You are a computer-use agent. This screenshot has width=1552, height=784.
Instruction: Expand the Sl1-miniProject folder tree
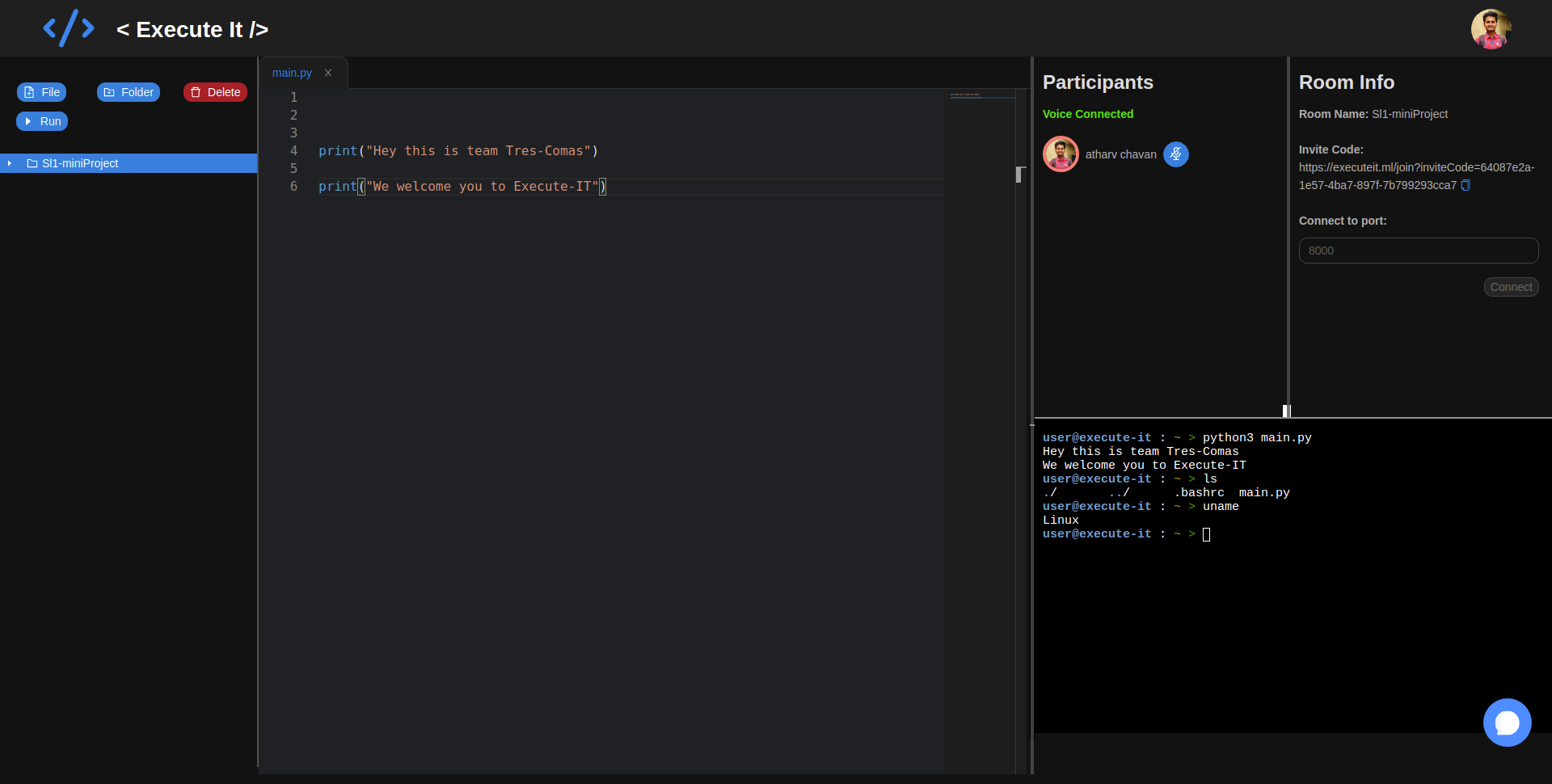pyautogui.click(x=10, y=163)
